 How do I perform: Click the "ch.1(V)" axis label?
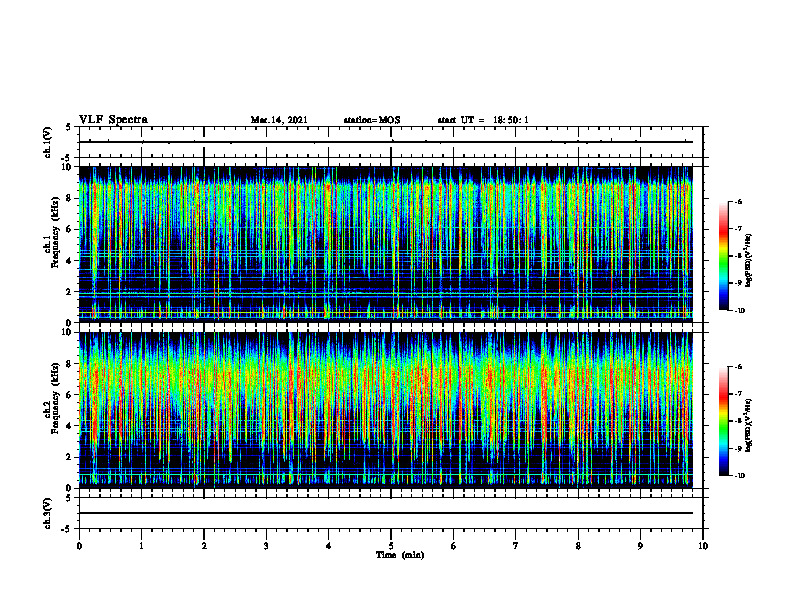click(x=48, y=142)
